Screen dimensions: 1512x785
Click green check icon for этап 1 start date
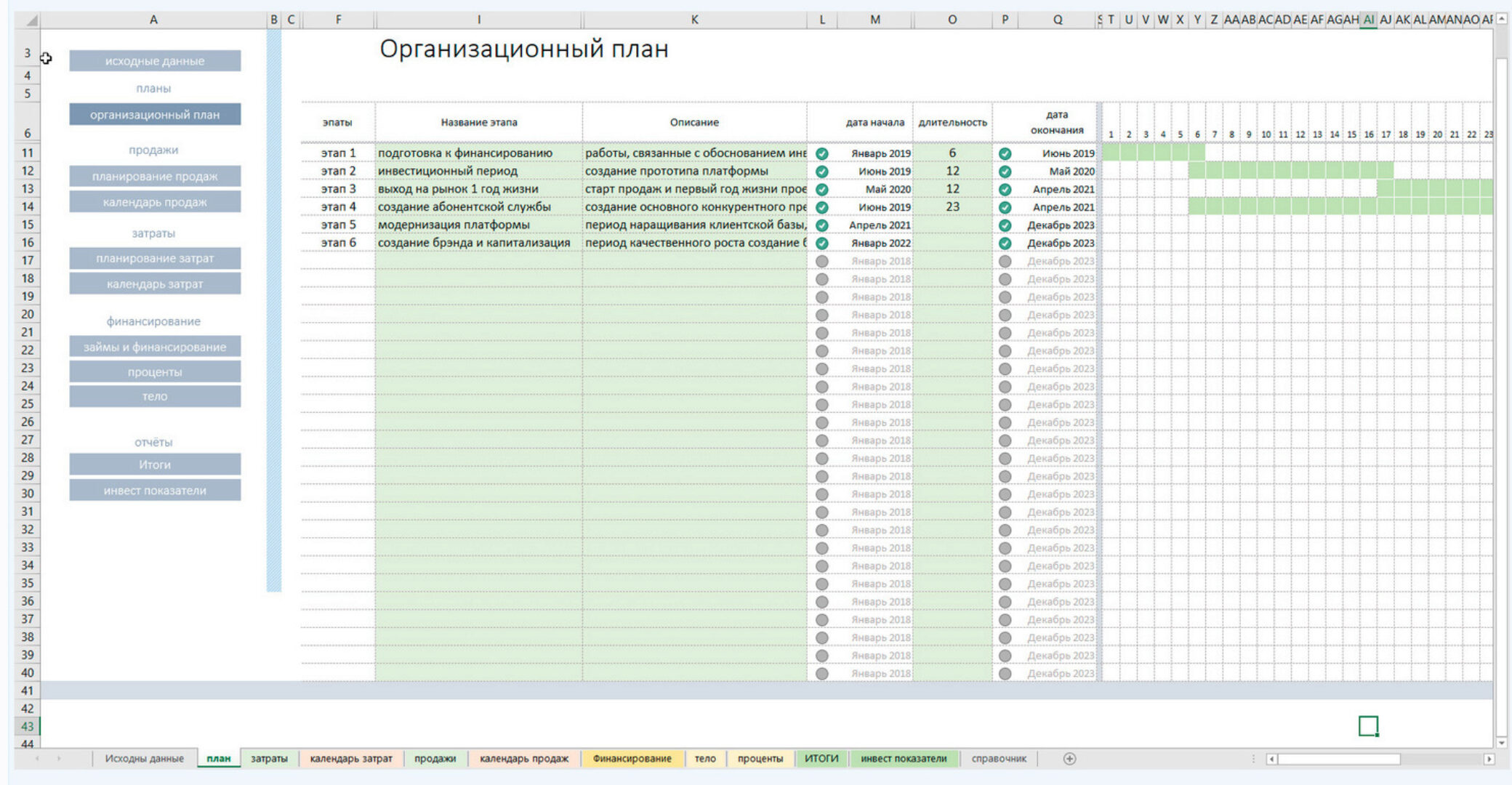(822, 153)
